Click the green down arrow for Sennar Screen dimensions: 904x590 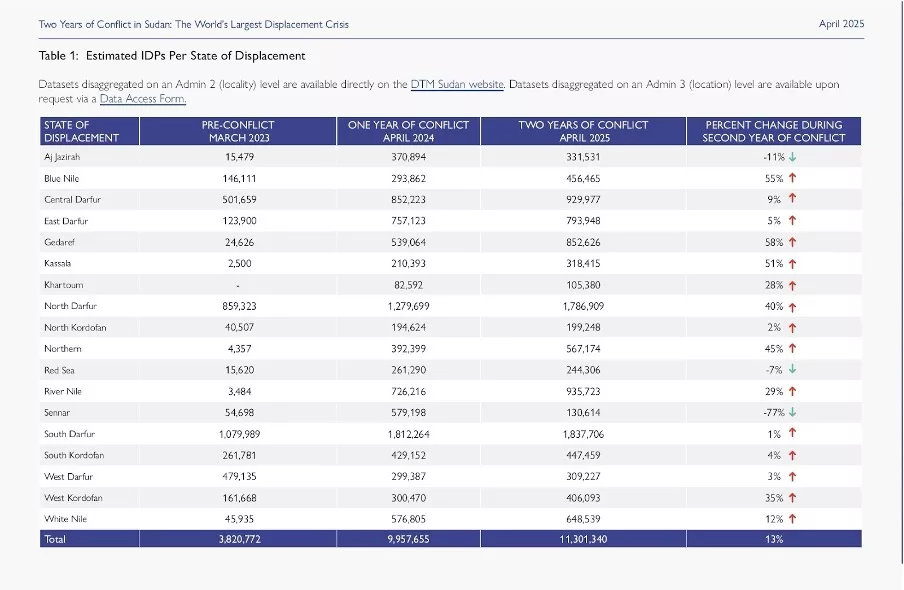793,412
